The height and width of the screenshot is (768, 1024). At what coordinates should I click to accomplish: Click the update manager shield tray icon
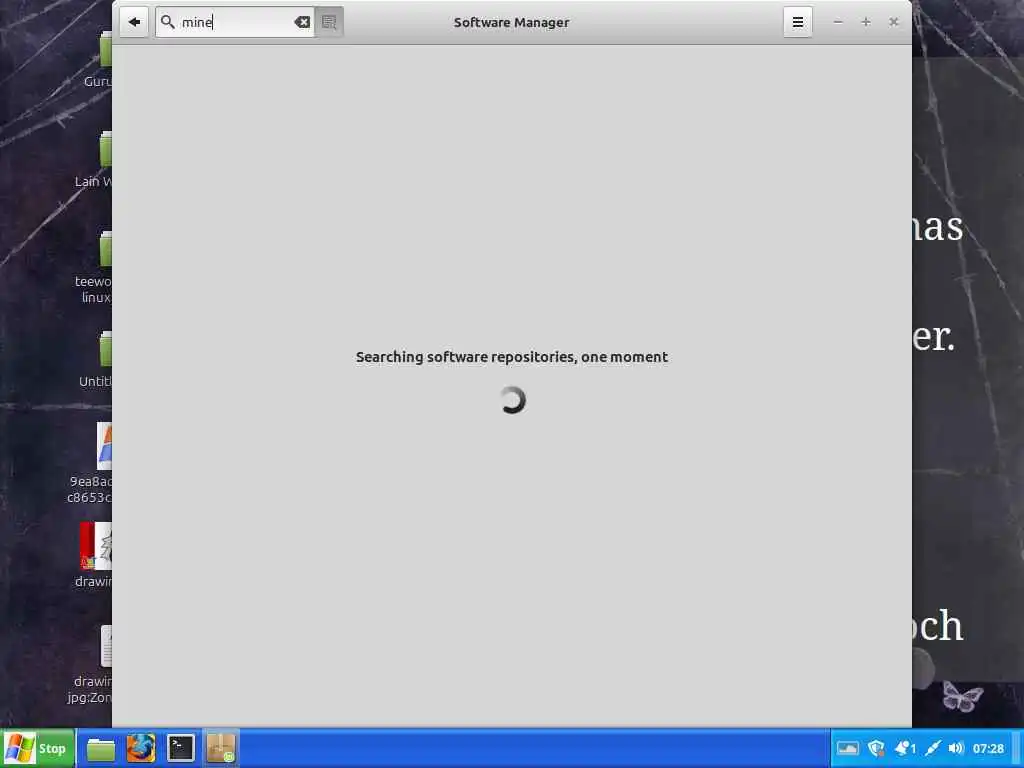876,748
